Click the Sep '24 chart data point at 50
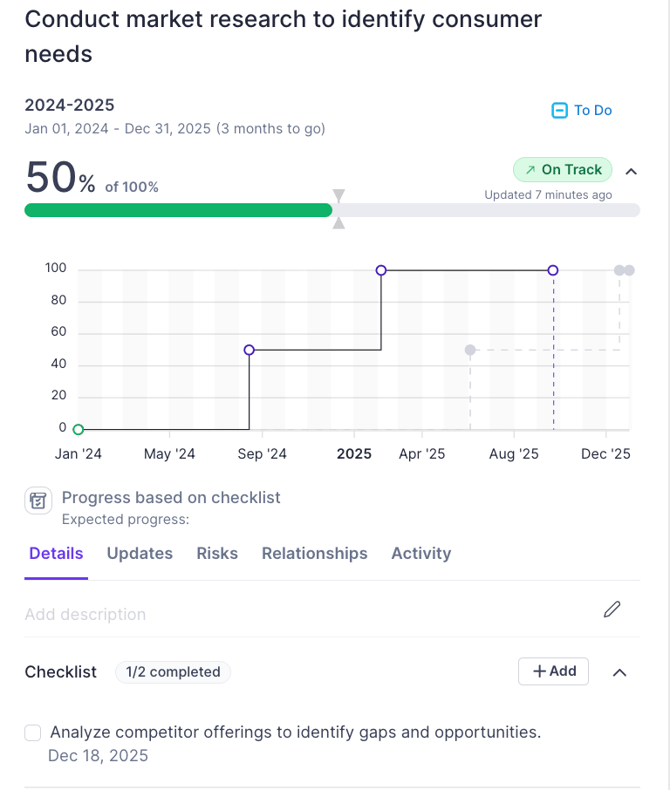Screen dimensions: 670x790 click(249, 350)
